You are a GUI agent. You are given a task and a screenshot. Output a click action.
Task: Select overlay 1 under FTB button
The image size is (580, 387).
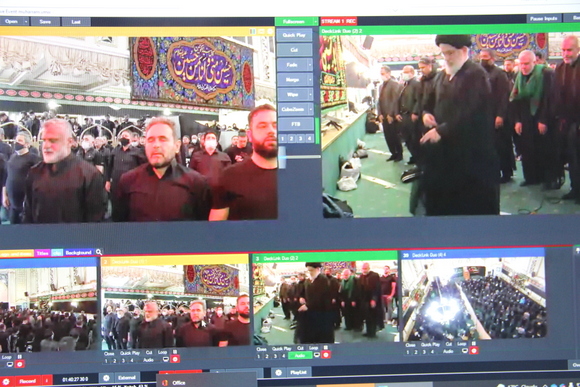coord(283,139)
